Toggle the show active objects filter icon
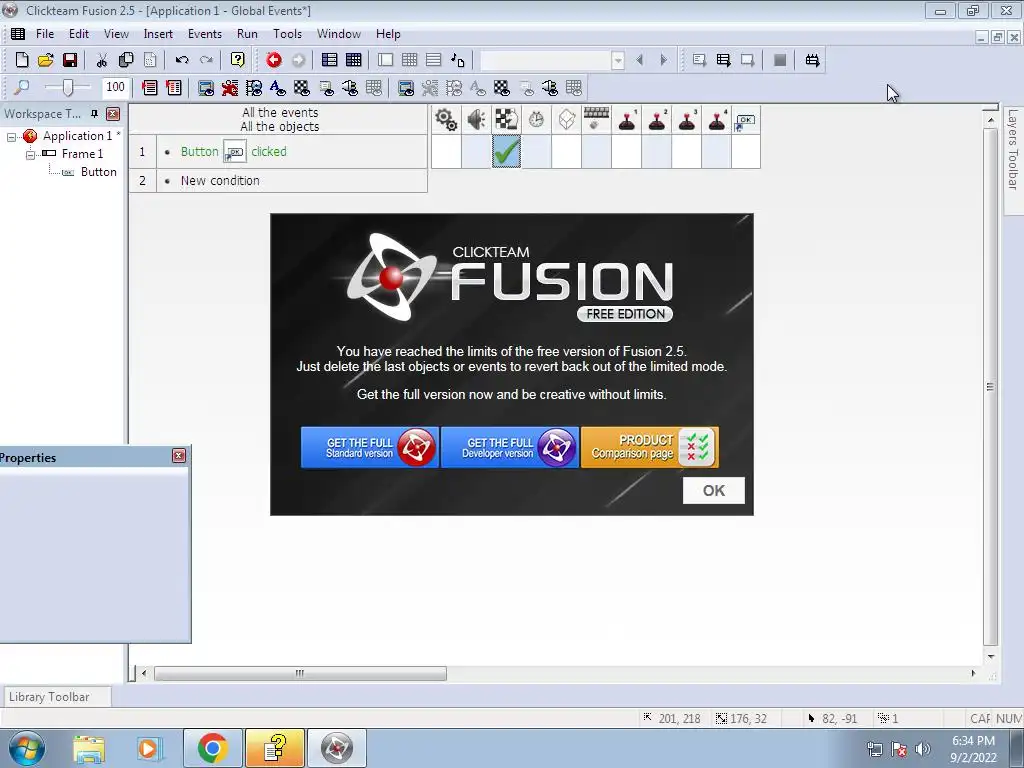Viewport: 1024px width, 768px height. (x=230, y=88)
